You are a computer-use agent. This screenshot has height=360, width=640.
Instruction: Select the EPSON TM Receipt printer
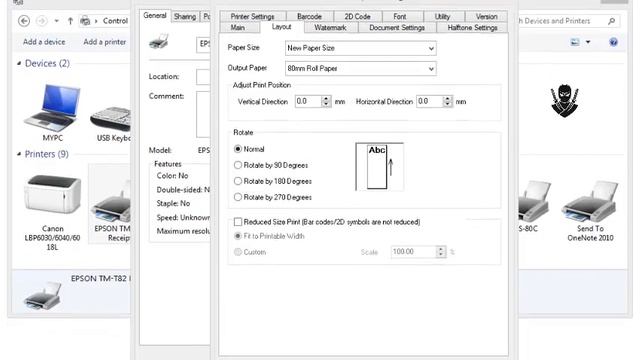(x=110, y=204)
